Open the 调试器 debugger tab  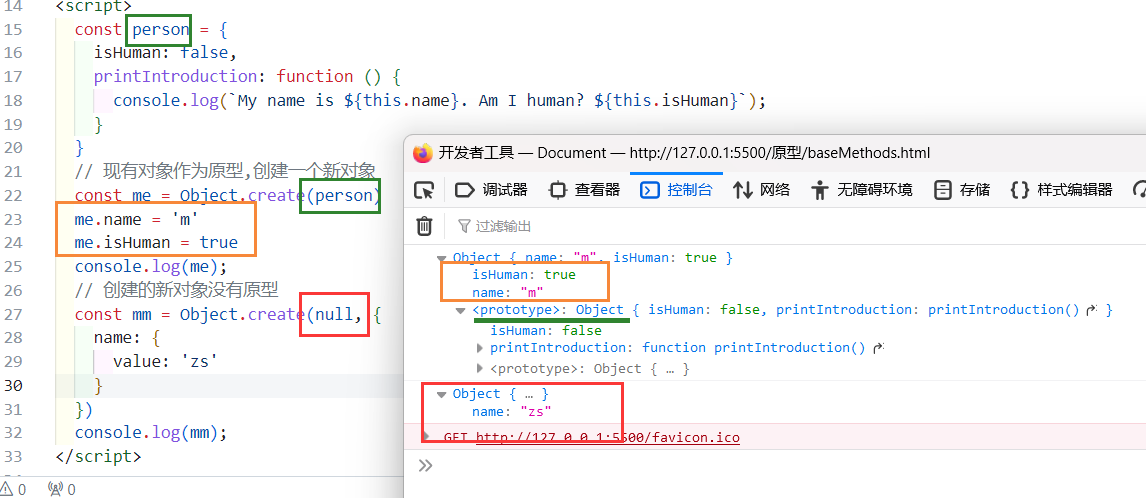tap(490, 190)
